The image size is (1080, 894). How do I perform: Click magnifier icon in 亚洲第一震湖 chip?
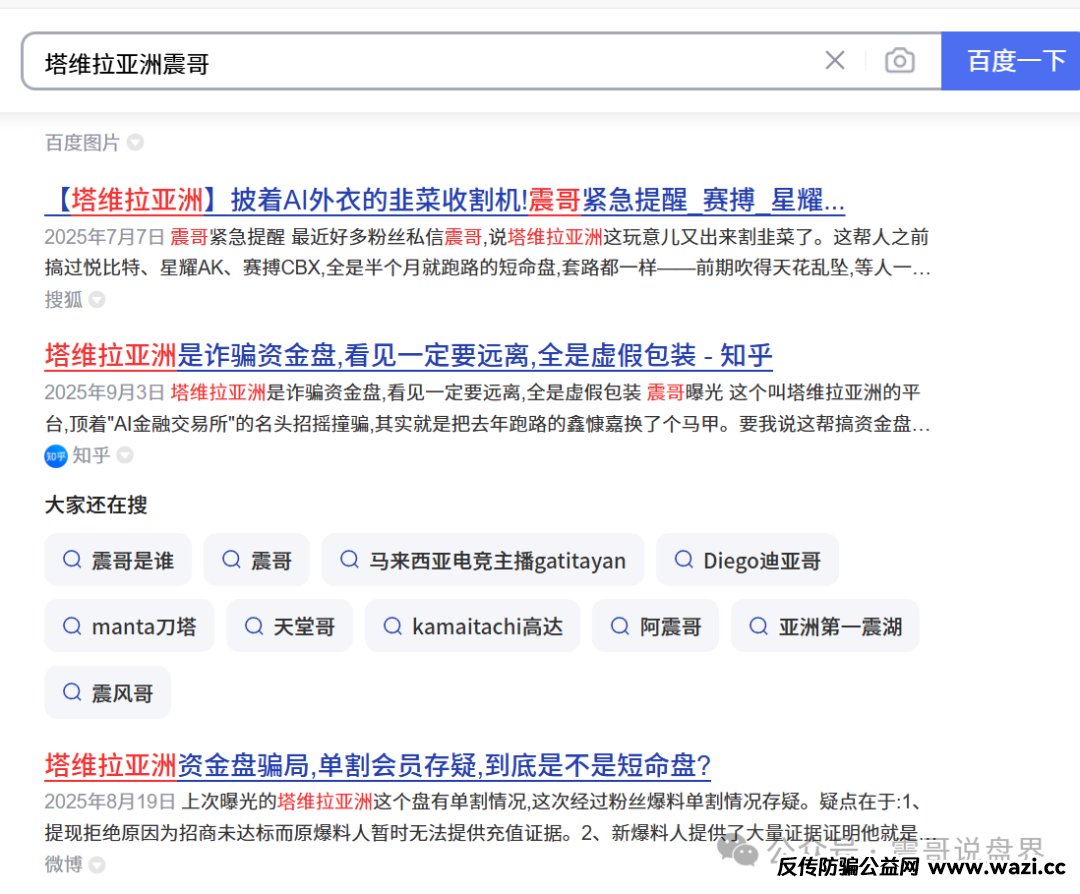click(x=759, y=626)
